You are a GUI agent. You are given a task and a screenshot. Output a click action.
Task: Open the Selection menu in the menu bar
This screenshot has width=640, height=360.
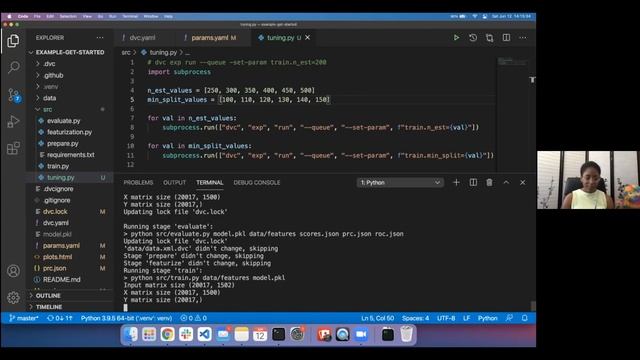point(68,16)
